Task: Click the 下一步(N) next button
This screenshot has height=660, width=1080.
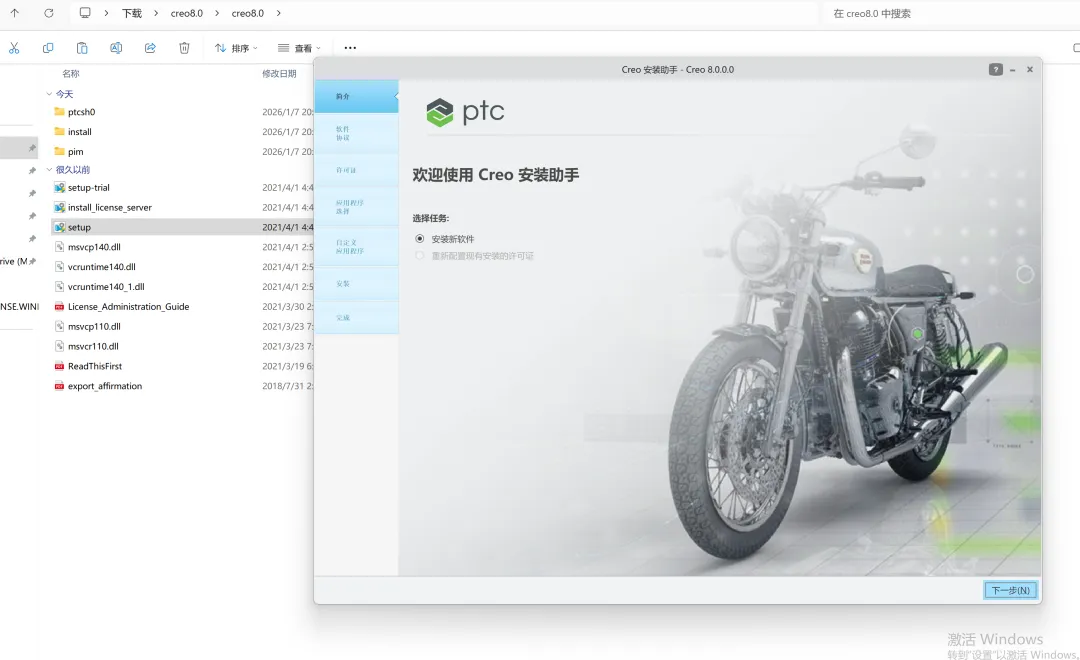Action: coord(1010,590)
